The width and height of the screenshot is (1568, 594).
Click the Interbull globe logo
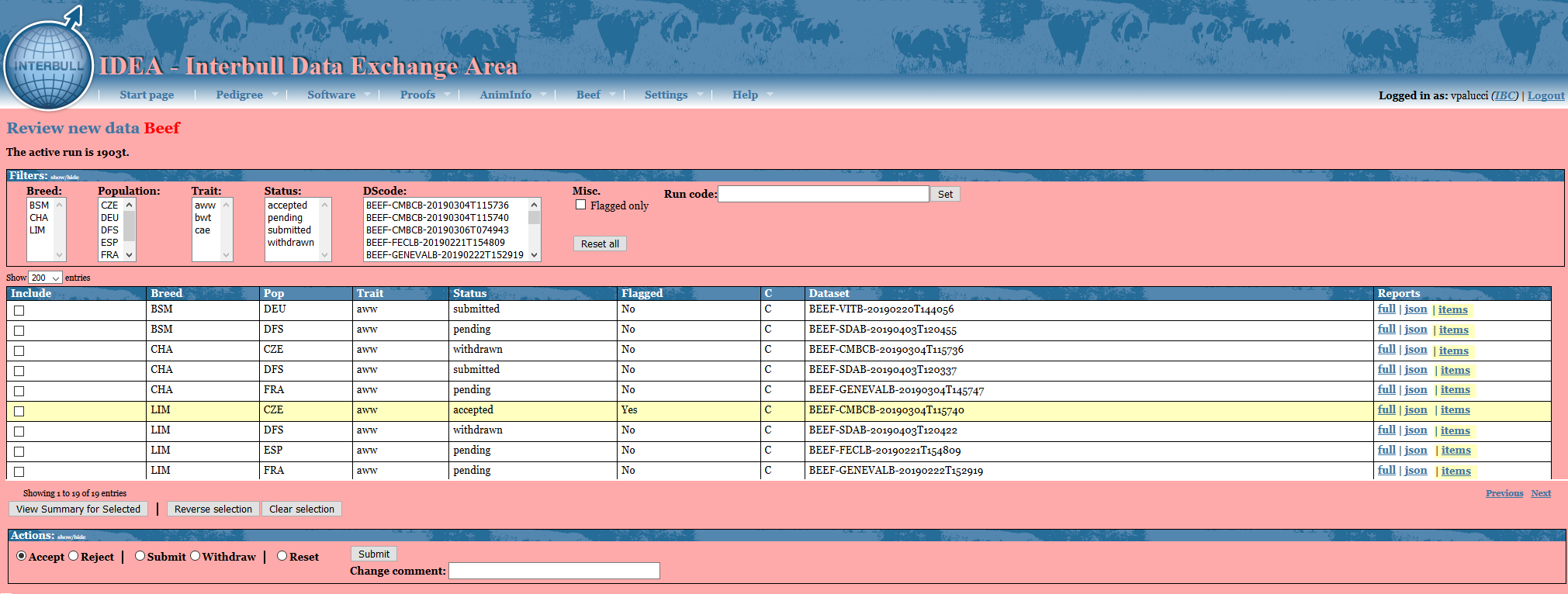click(48, 65)
